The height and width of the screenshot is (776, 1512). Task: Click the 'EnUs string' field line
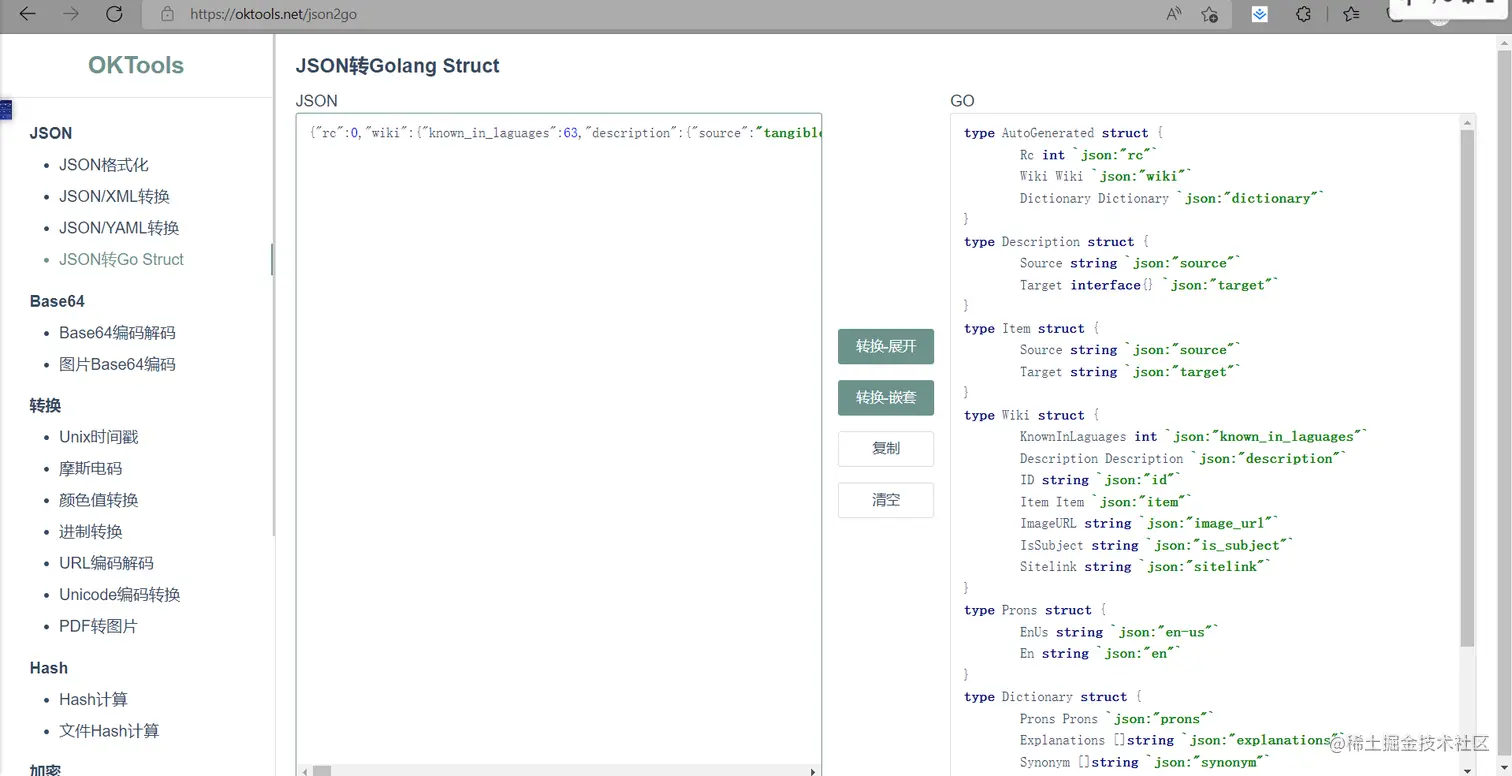click(1120, 632)
